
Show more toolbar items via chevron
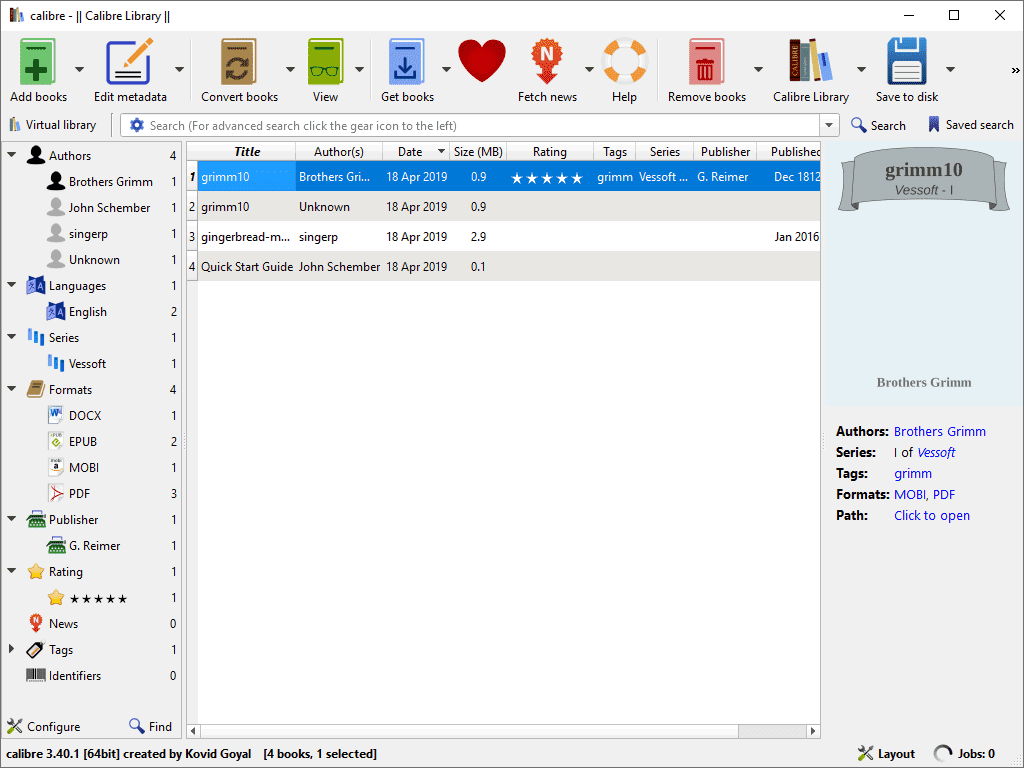pyautogui.click(x=1015, y=70)
